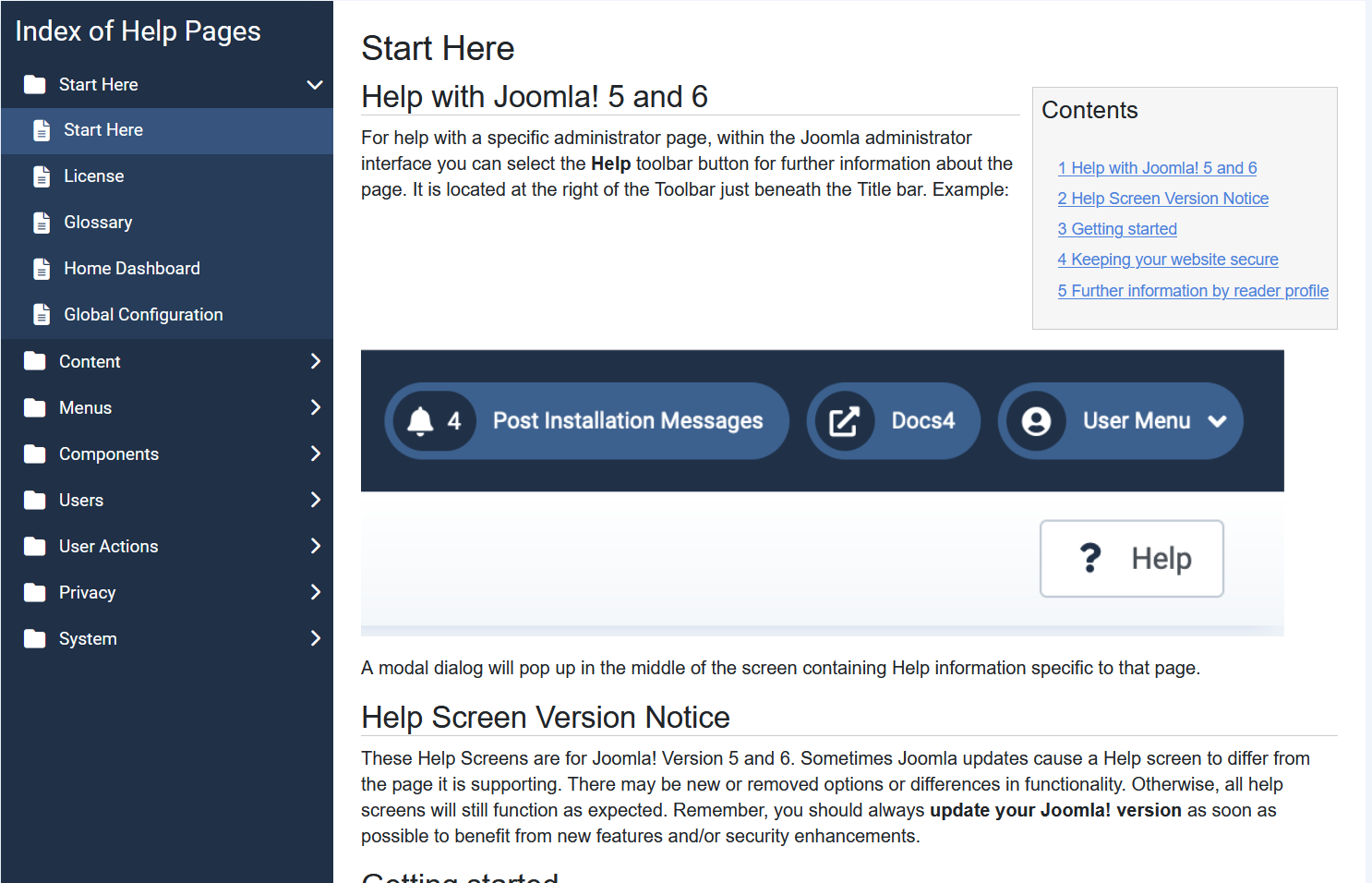
Task: Click the document icon beside Global Configuration
Action: [42, 315]
